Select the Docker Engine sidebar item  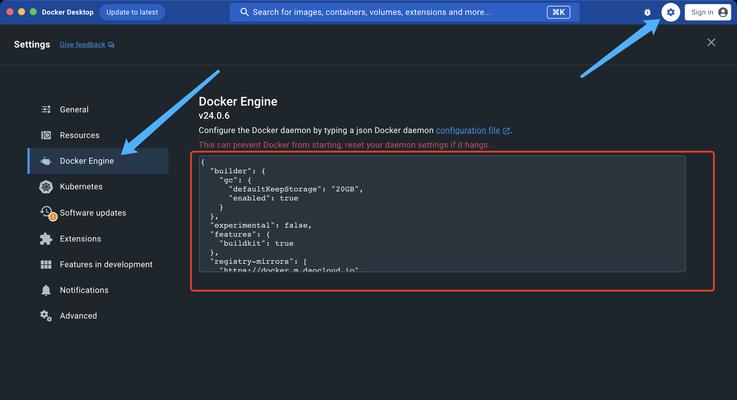tap(98, 161)
